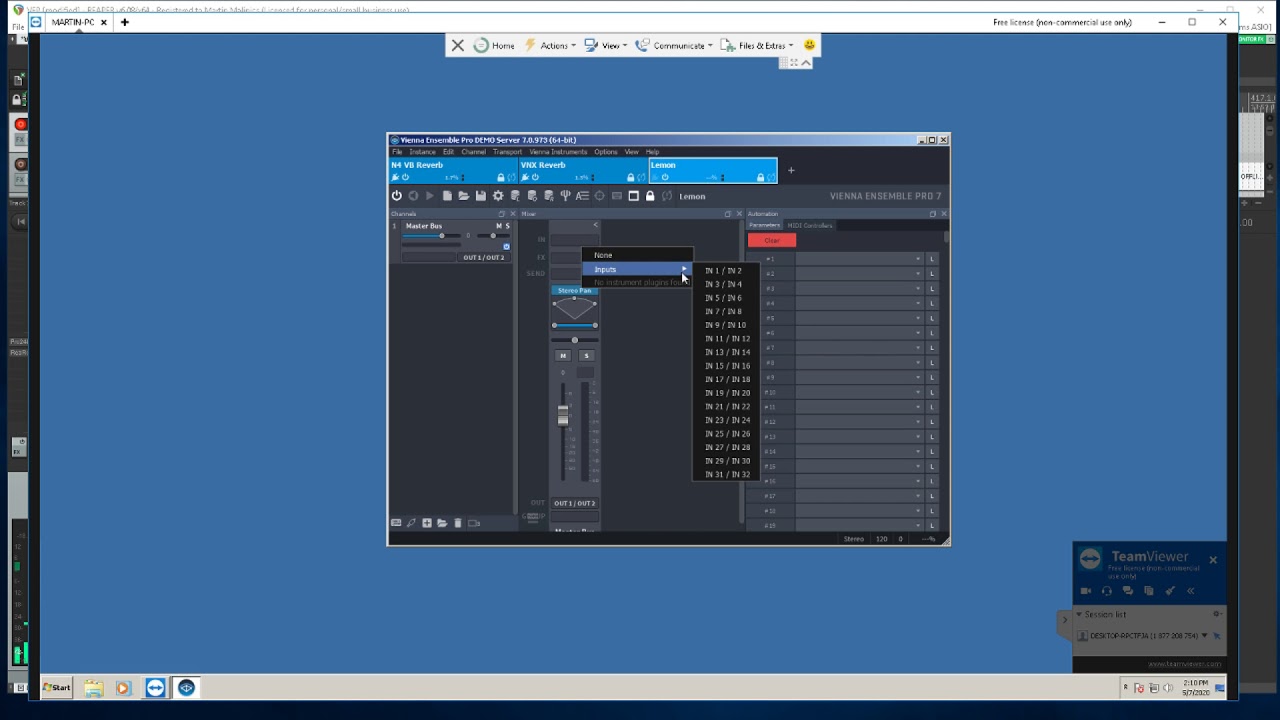Open the automation parameter #1 dropdown

[857, 259]
